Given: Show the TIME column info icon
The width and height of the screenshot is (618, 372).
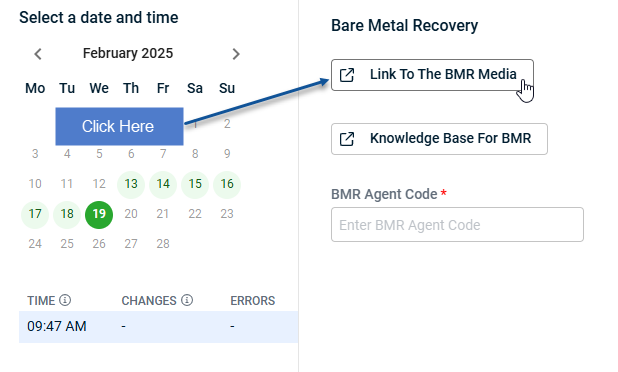Looking at the screenshot, I should pos(65,300).
